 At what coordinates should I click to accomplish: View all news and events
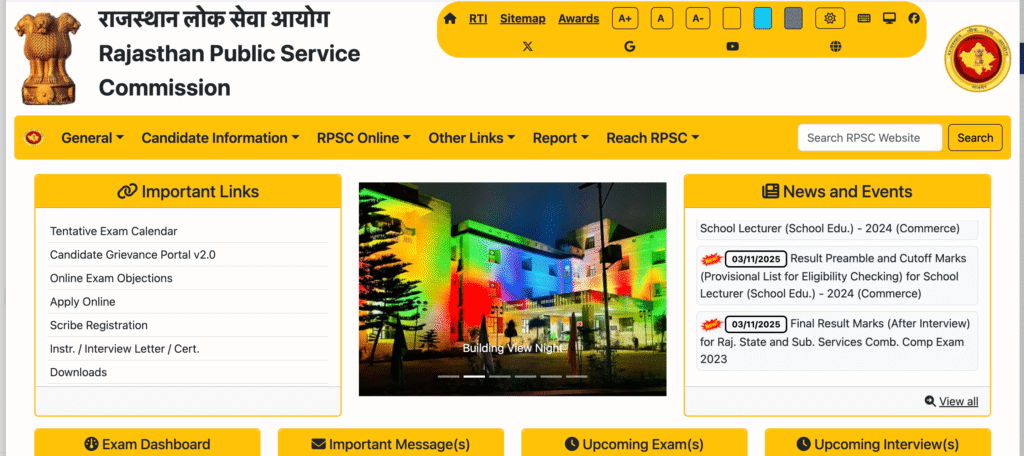959,401
